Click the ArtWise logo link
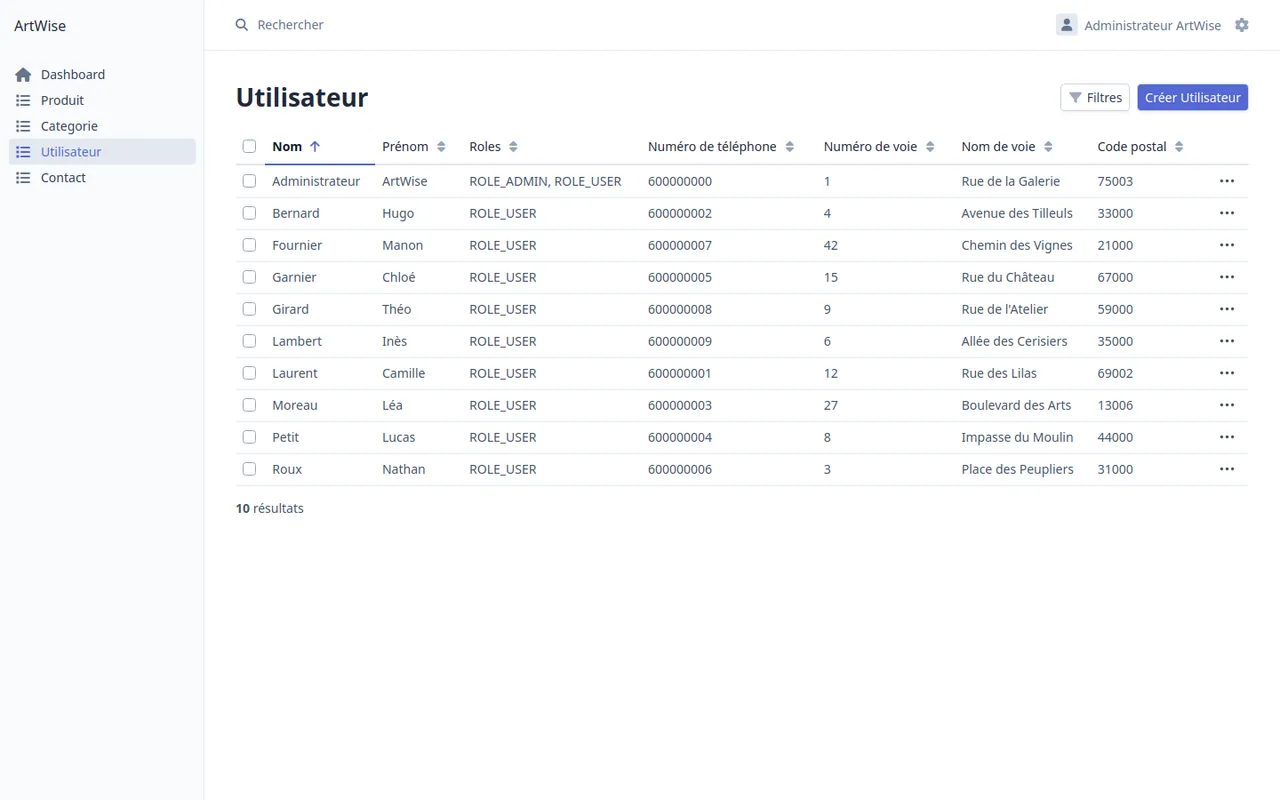 40,26
